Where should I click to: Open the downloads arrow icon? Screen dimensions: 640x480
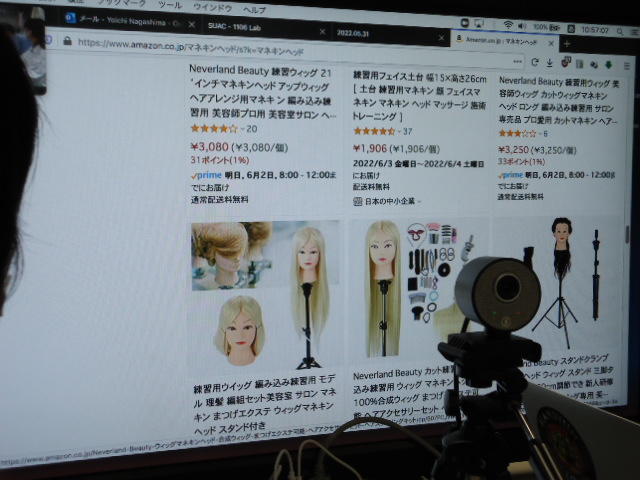click(549, 63)
